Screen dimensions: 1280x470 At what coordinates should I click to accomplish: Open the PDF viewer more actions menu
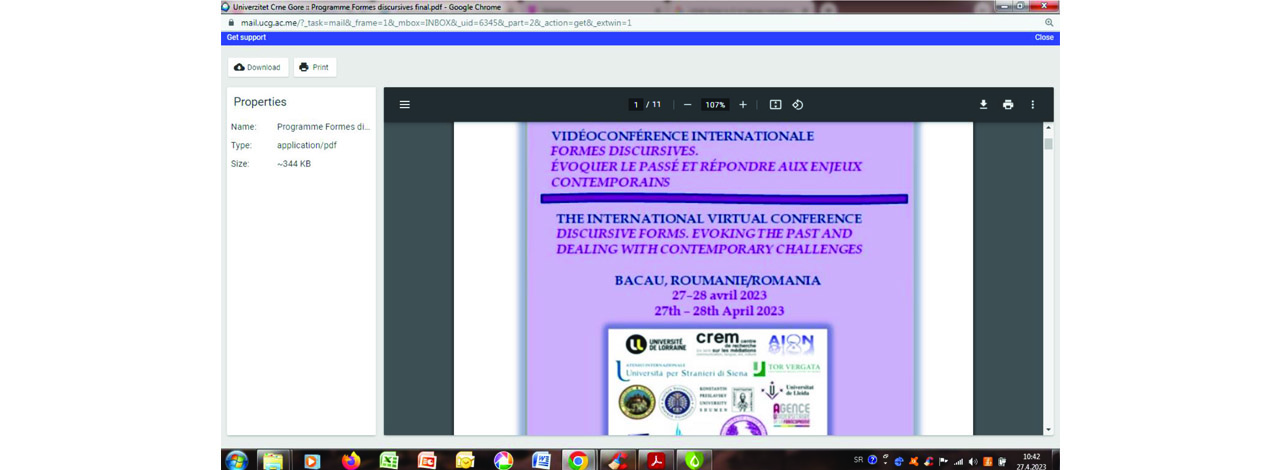1033,105
